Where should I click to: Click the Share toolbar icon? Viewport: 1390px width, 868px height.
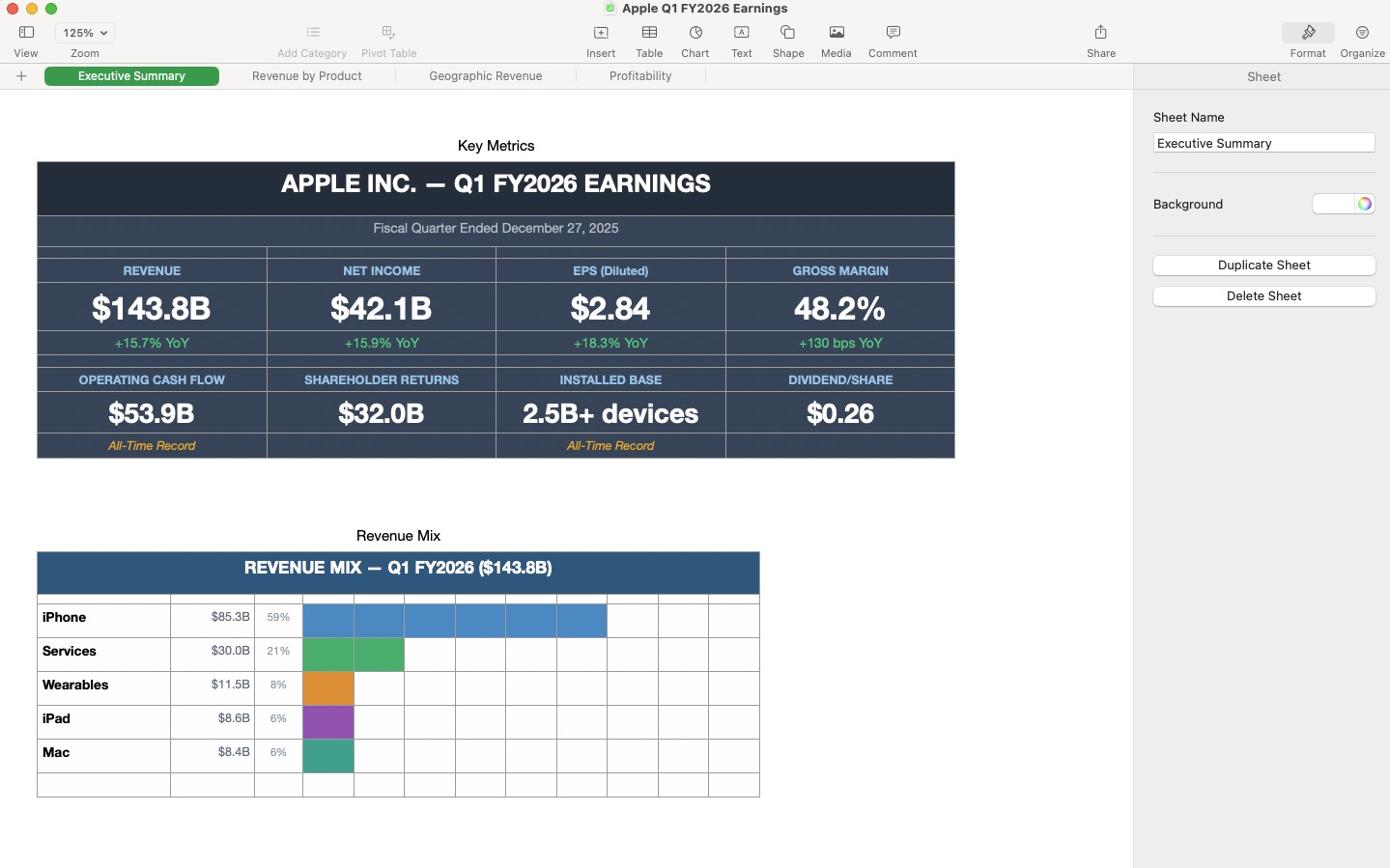click(1101, 33)
